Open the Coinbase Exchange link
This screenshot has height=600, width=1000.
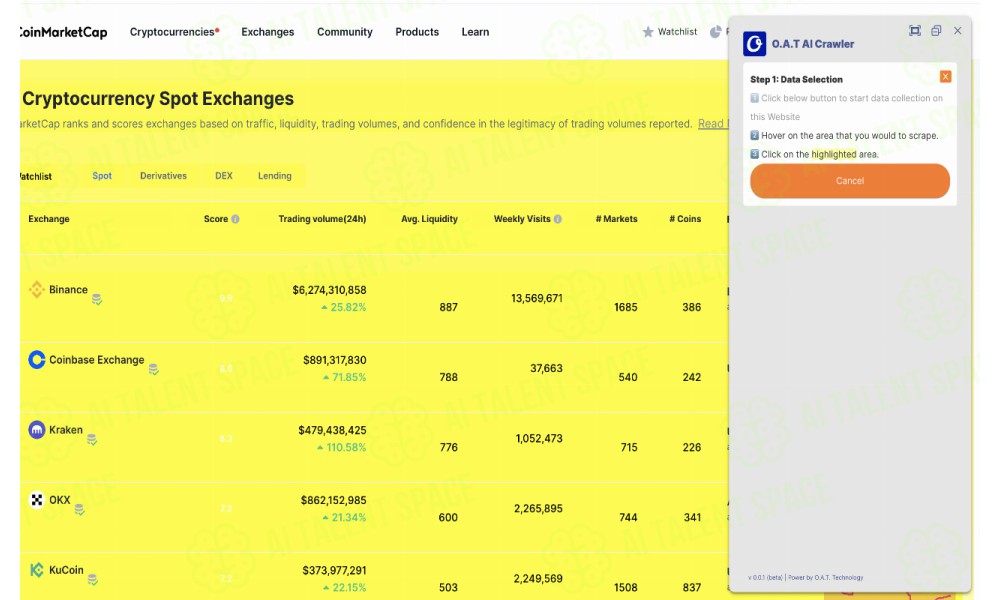[97, 360]
